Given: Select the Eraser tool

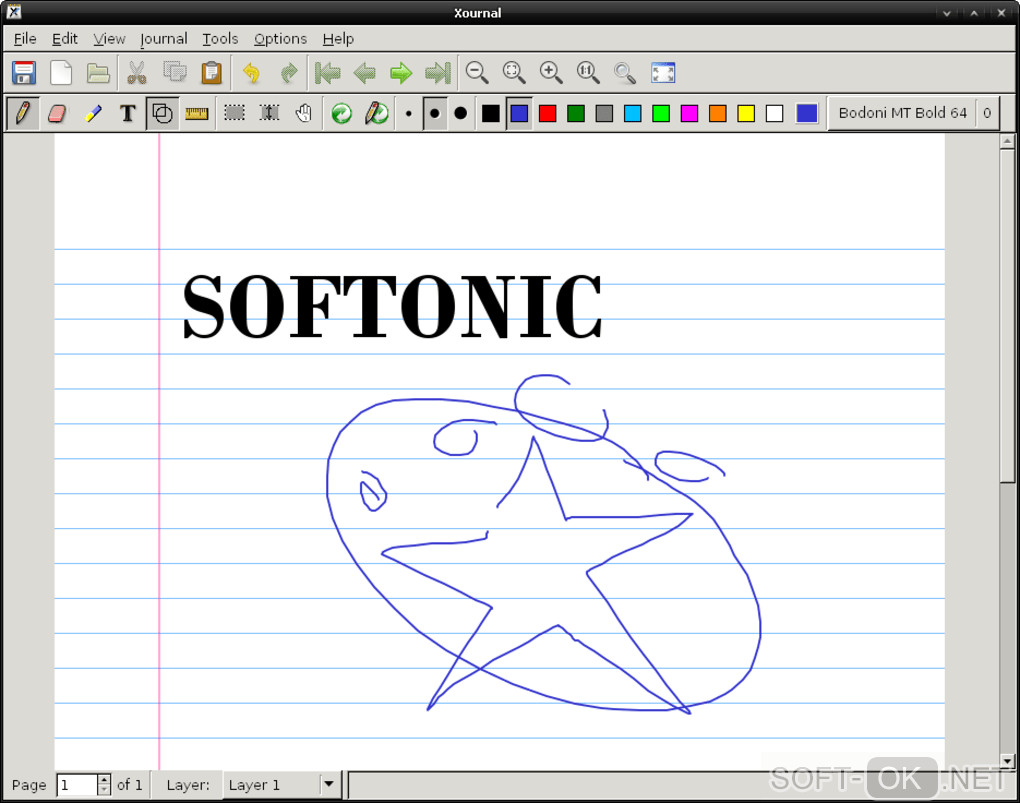Looking at the screenshot, I should (57, 114).
